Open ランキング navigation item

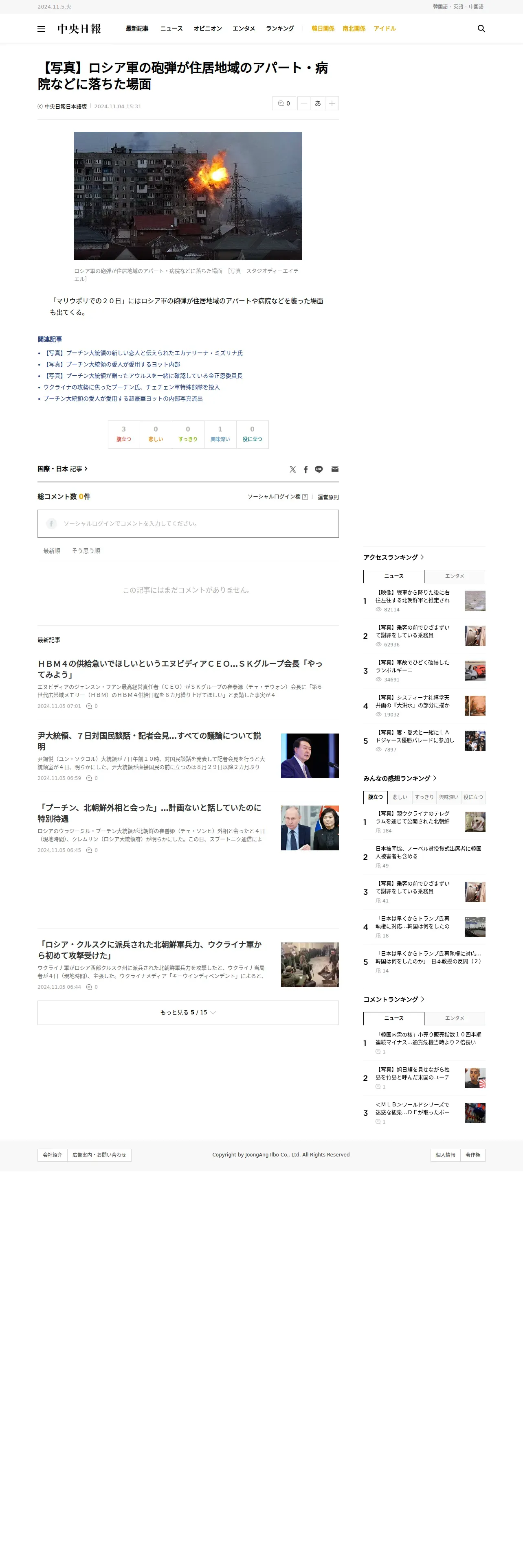click(279, 28)
